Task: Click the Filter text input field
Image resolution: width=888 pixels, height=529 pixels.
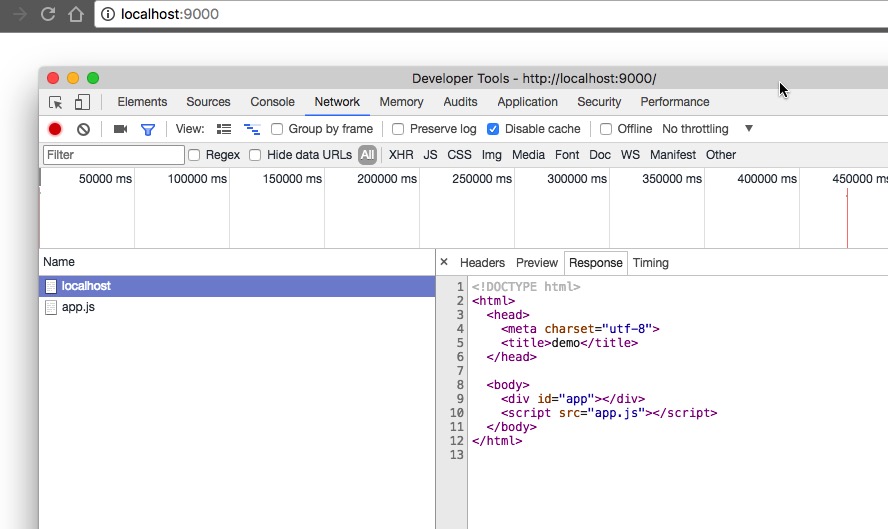Action: tap(114, 155)
